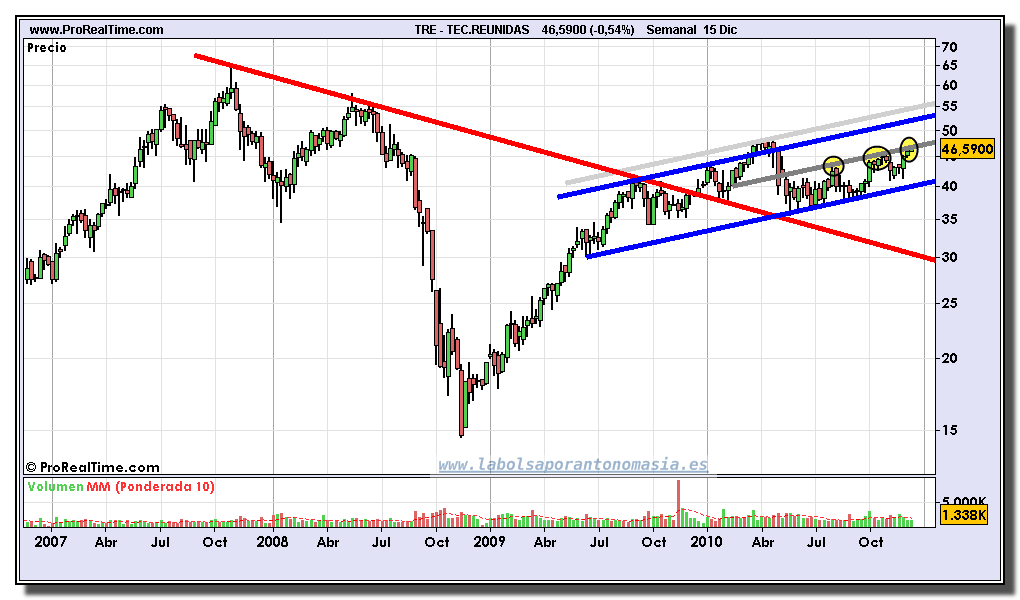Image resolution: width=1020 pixels, height=600 pixels.
Task: Click the 50 price axis label
Action: point(949,131)
